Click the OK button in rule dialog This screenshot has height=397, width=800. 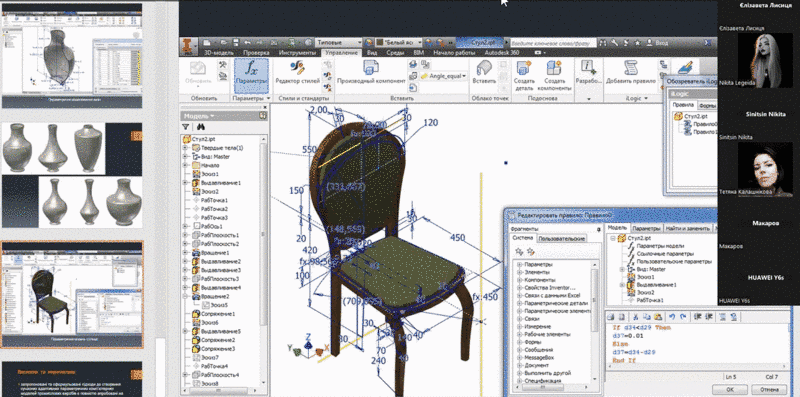(729, 389)
